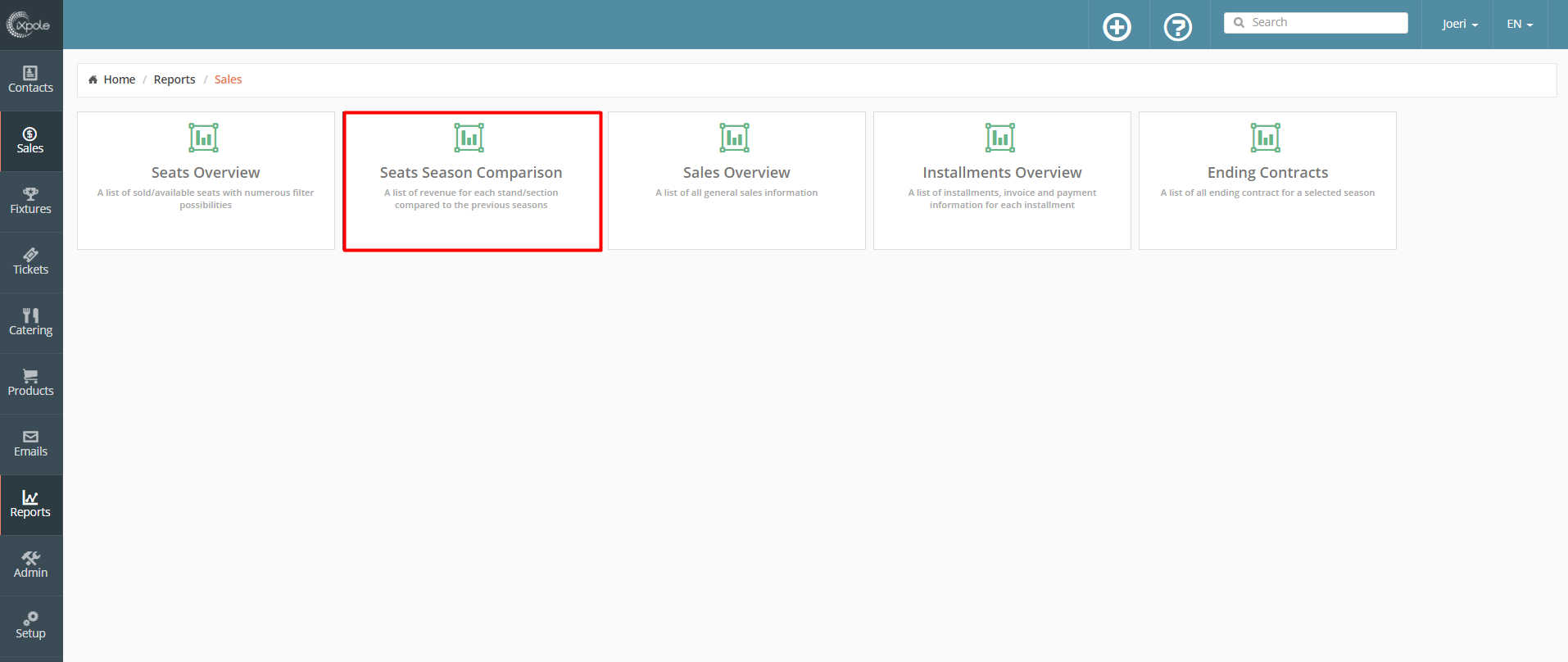Click the Ending Contracts chart icon
The width and height of the screenshot is (1568, 662).
click(1266, 138)
